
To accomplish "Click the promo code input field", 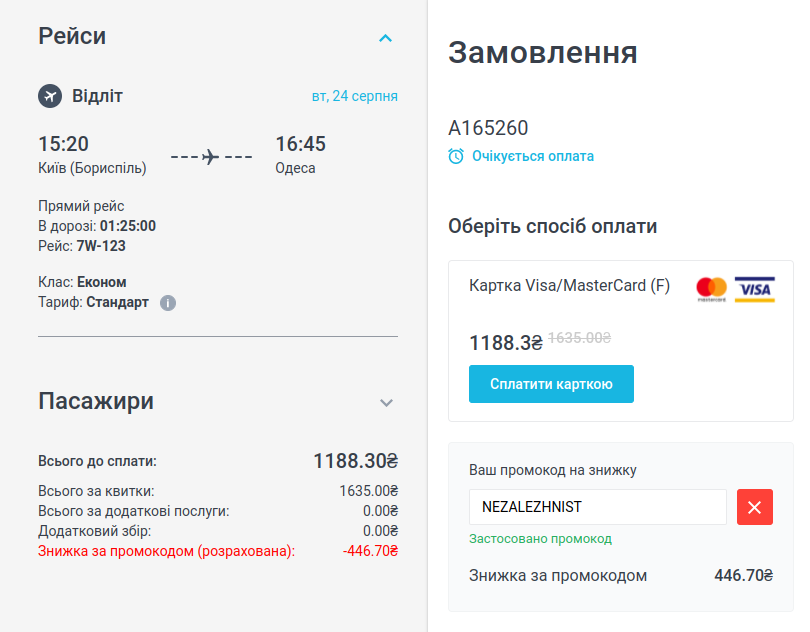I will pyautogui.click(x=597, y=507).
